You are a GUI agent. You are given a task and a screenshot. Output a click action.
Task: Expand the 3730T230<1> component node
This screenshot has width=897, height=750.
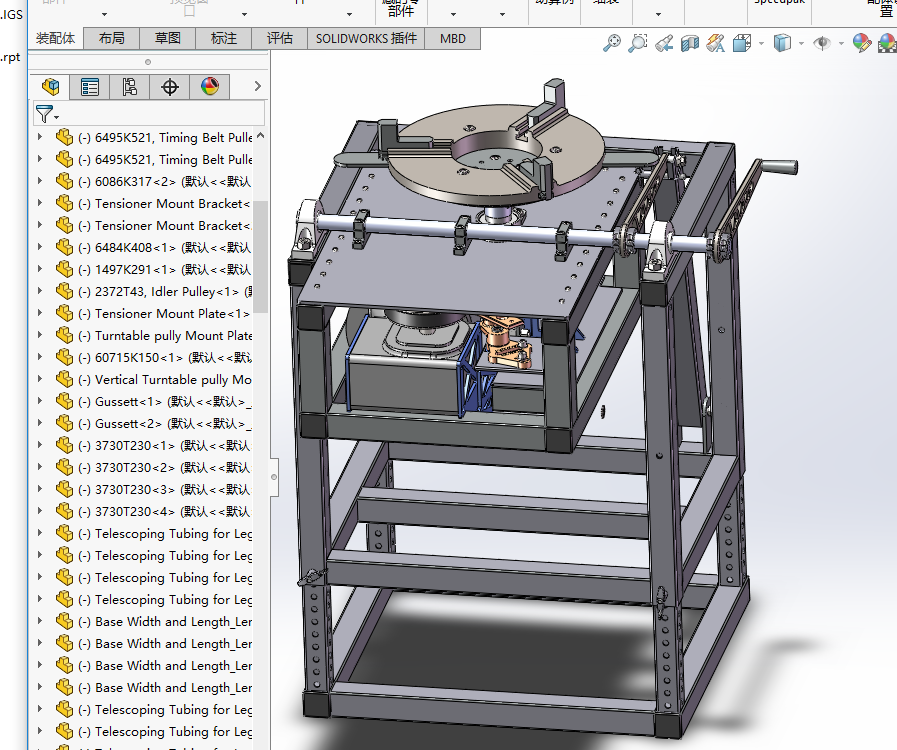[40, 445]
